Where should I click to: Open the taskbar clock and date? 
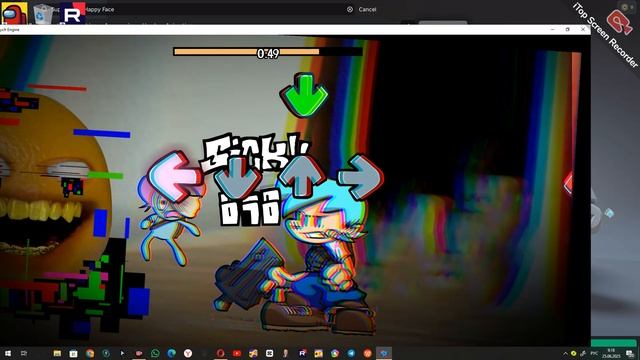click(611, 353)
